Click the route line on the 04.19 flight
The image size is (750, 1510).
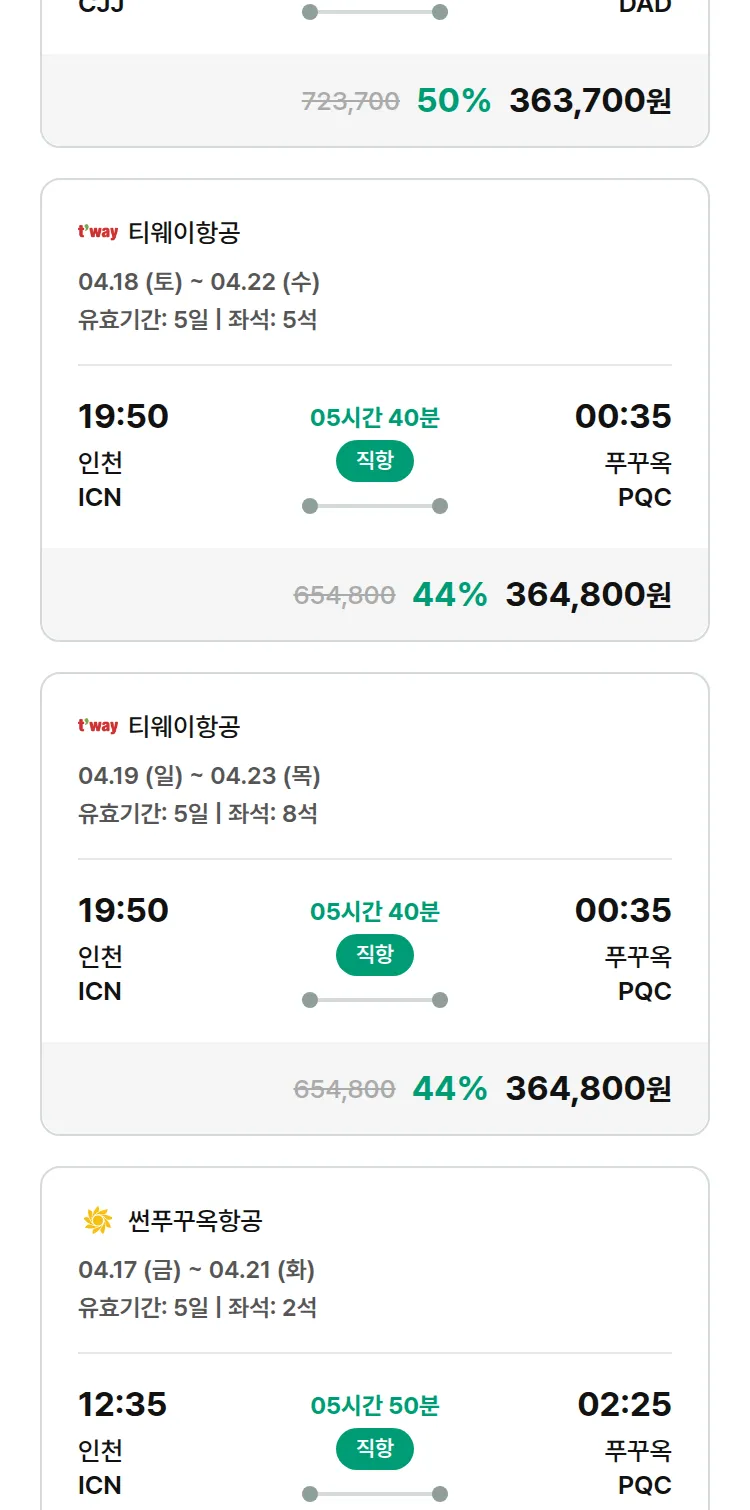point(374,1000)
